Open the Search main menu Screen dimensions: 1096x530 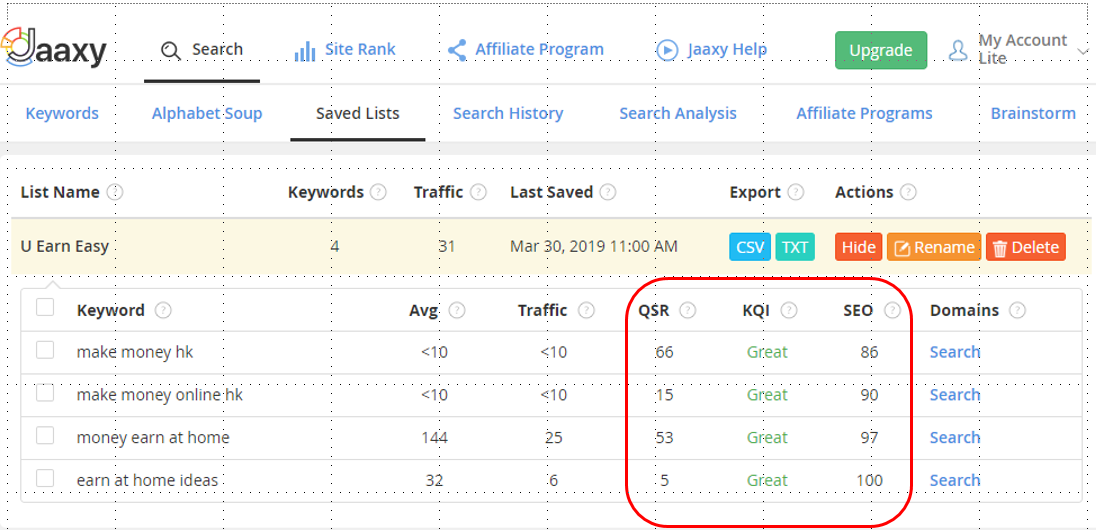click(x=202, y=50)
